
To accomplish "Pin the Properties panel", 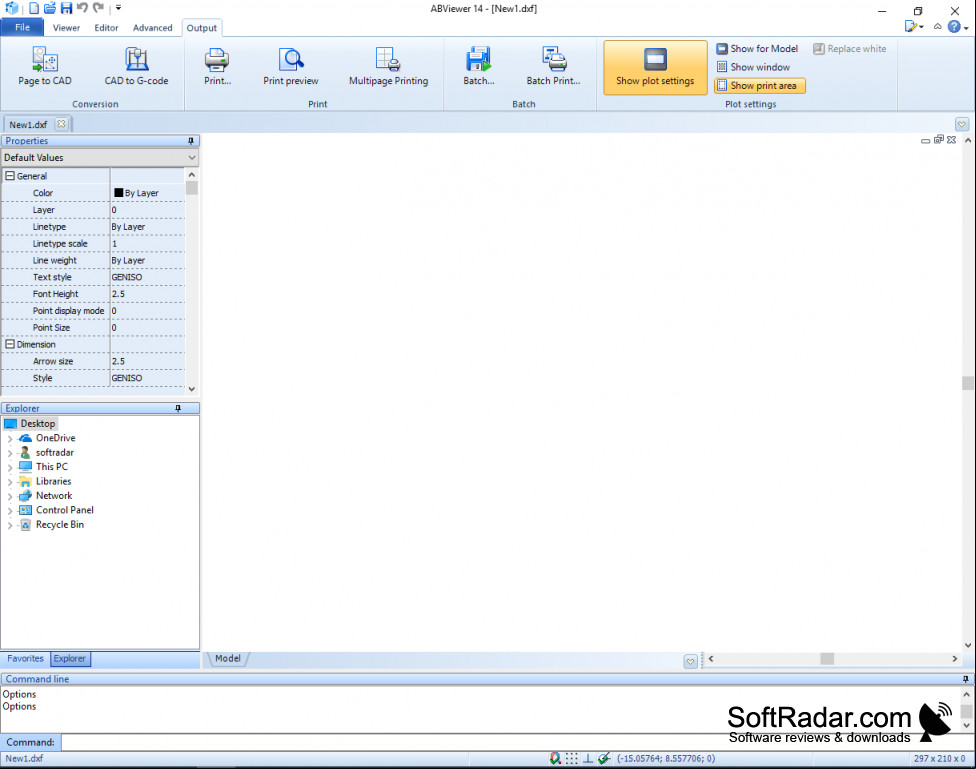I will 191,141.
